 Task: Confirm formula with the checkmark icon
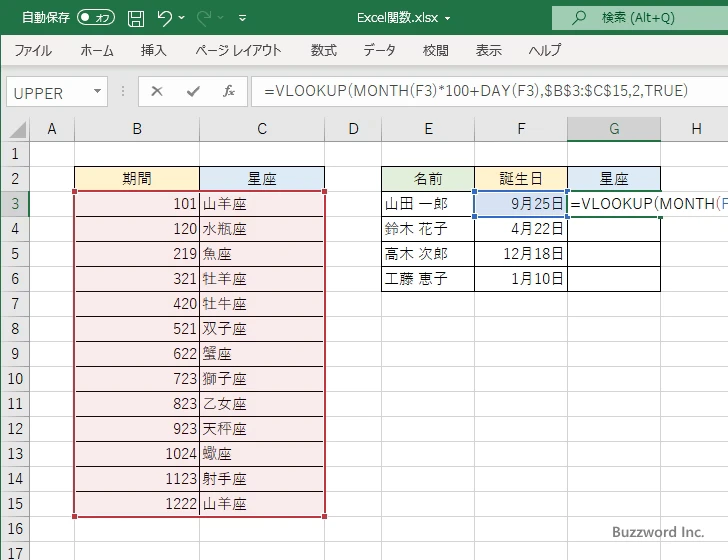click(x=193, y=91)
